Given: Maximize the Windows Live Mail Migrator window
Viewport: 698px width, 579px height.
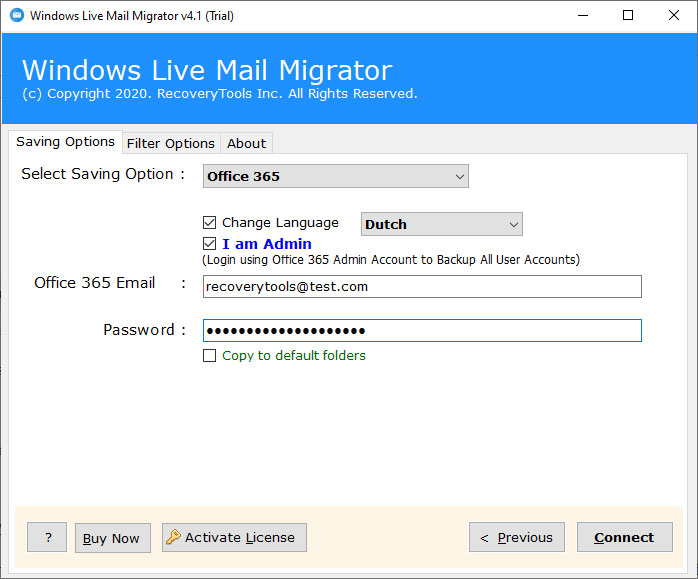Looking at the screenshot, I should pyautogui.click(x=628, y=16).
